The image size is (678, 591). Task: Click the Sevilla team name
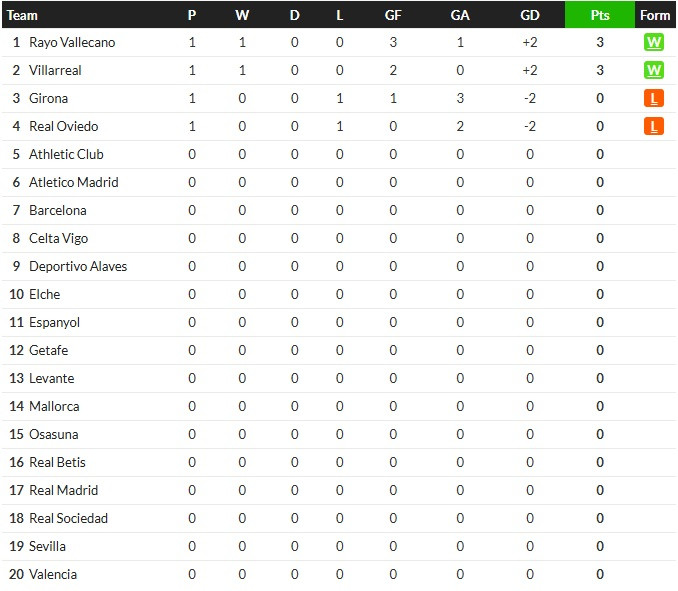47,546
